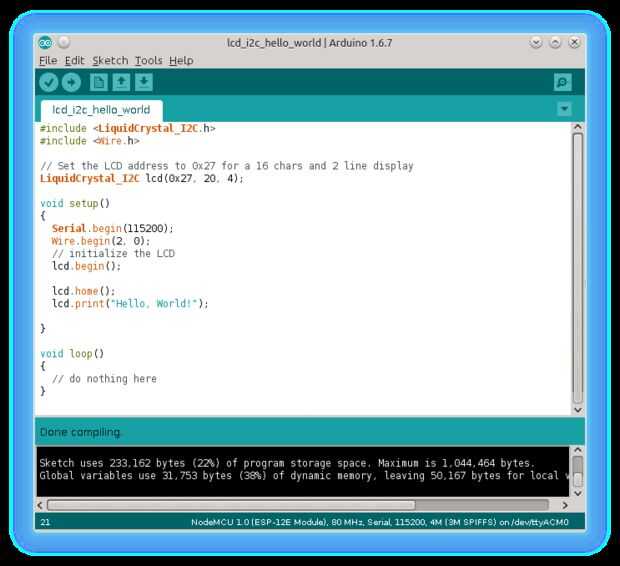Click the line number 21 in status bar

click(x=45, y=522)
